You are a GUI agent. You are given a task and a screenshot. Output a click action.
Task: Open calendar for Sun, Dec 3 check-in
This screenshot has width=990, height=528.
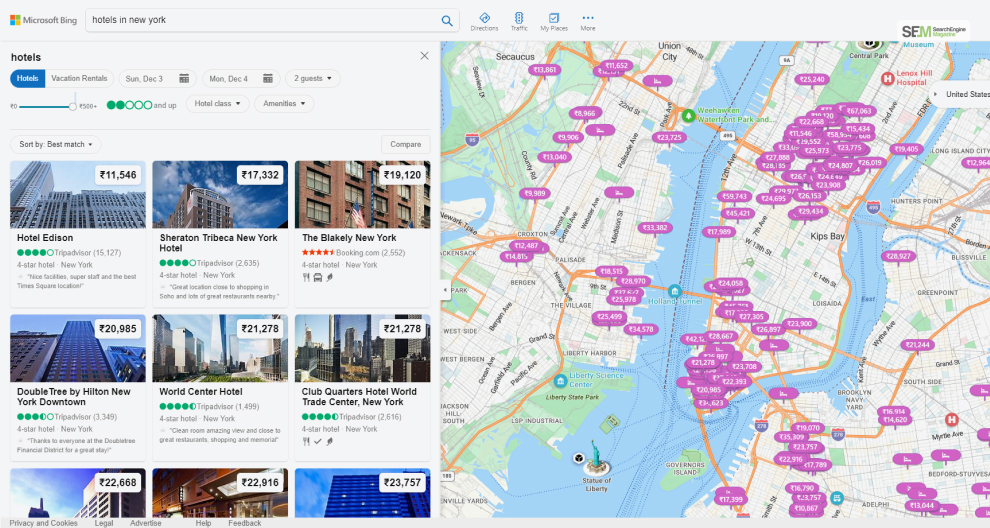(184, 78)
